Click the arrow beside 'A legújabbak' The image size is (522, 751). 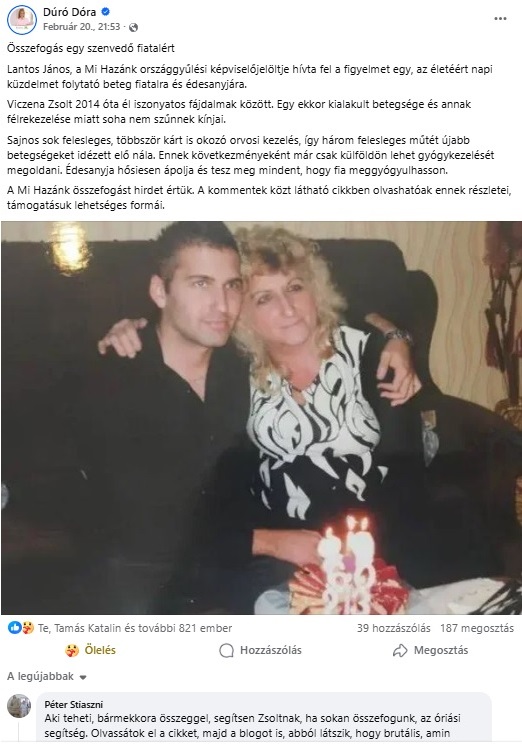(83, 677)
